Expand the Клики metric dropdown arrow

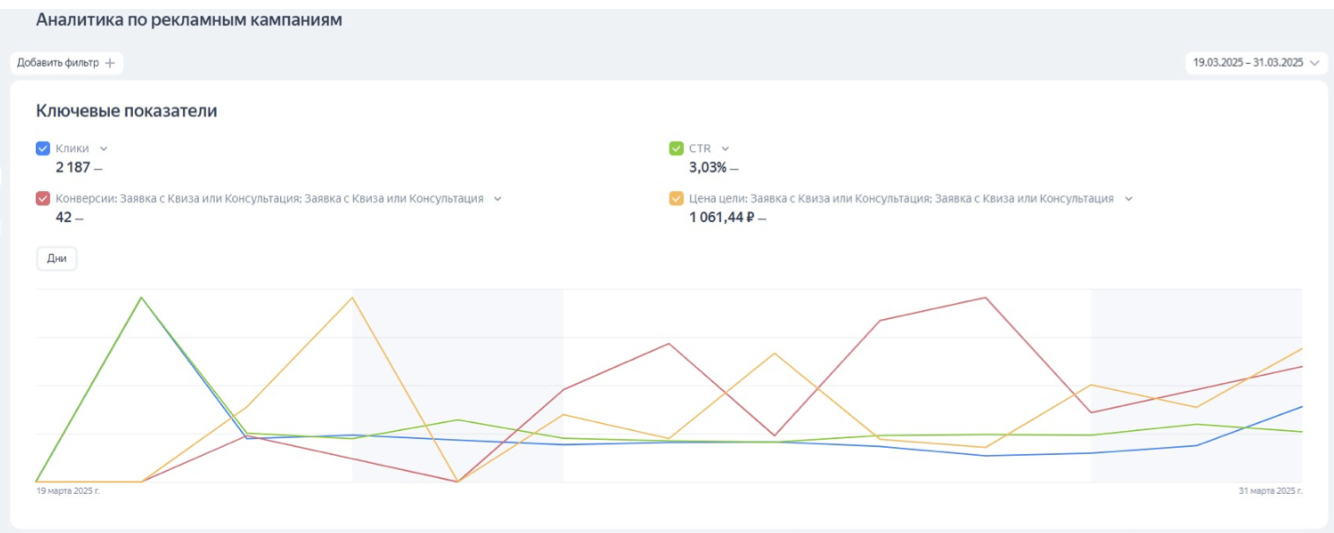104,149
